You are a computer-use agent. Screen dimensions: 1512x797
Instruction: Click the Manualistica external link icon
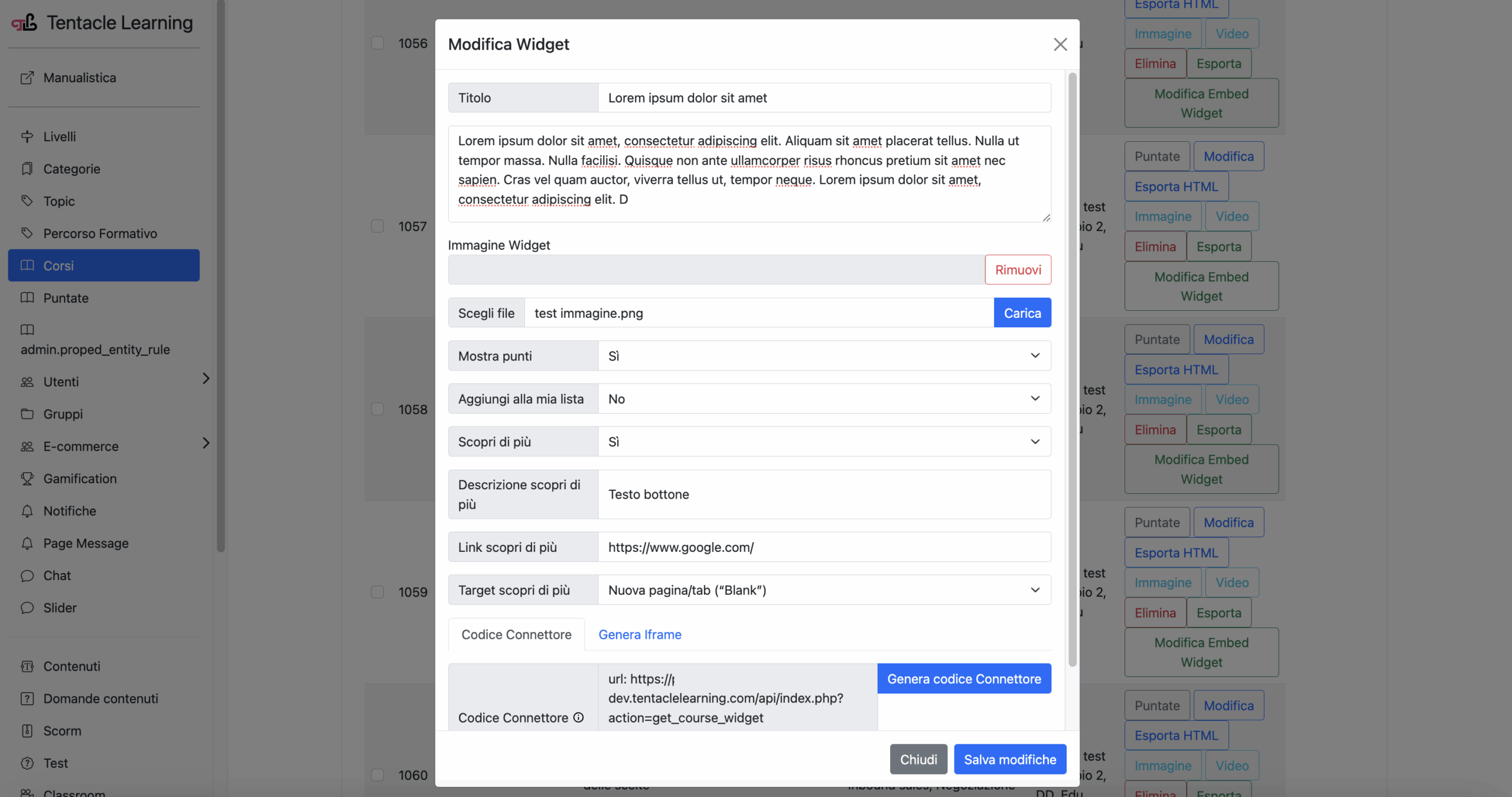click(x=27, y=78)
